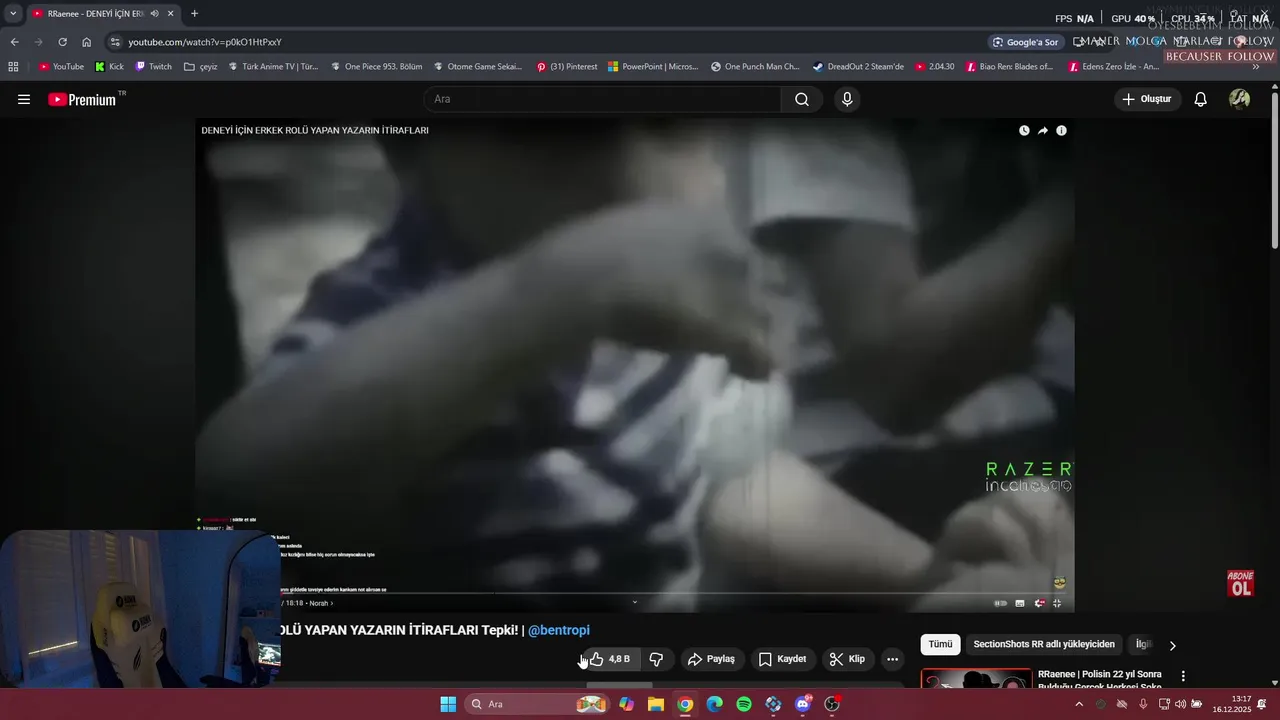The width and height of the screenshot is (1280, 720).
Task: Select the 'SectionShots RR adlı yükleyiciden' chip
Action: (x=1044, y=645)
